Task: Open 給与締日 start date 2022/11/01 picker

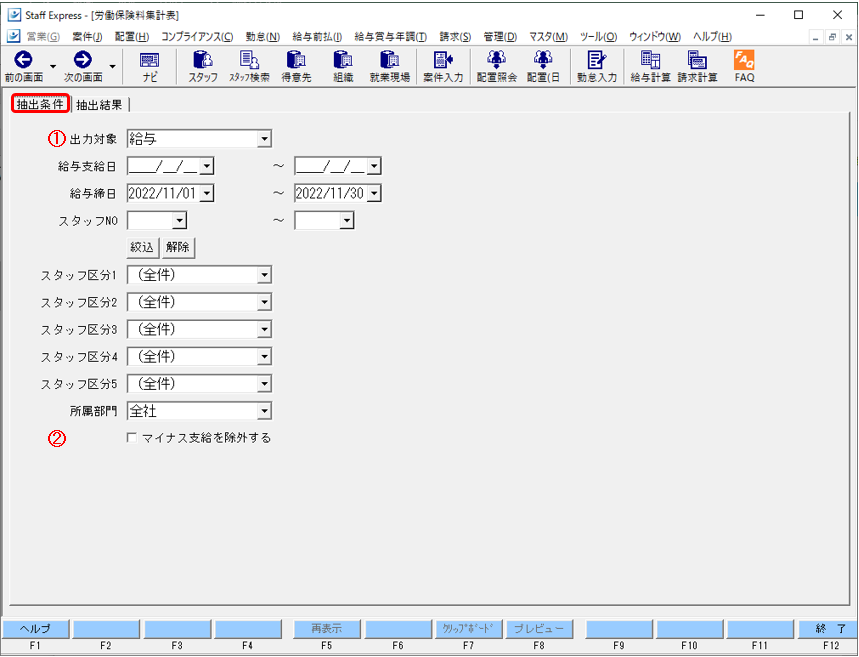Action: coord(207,193)
